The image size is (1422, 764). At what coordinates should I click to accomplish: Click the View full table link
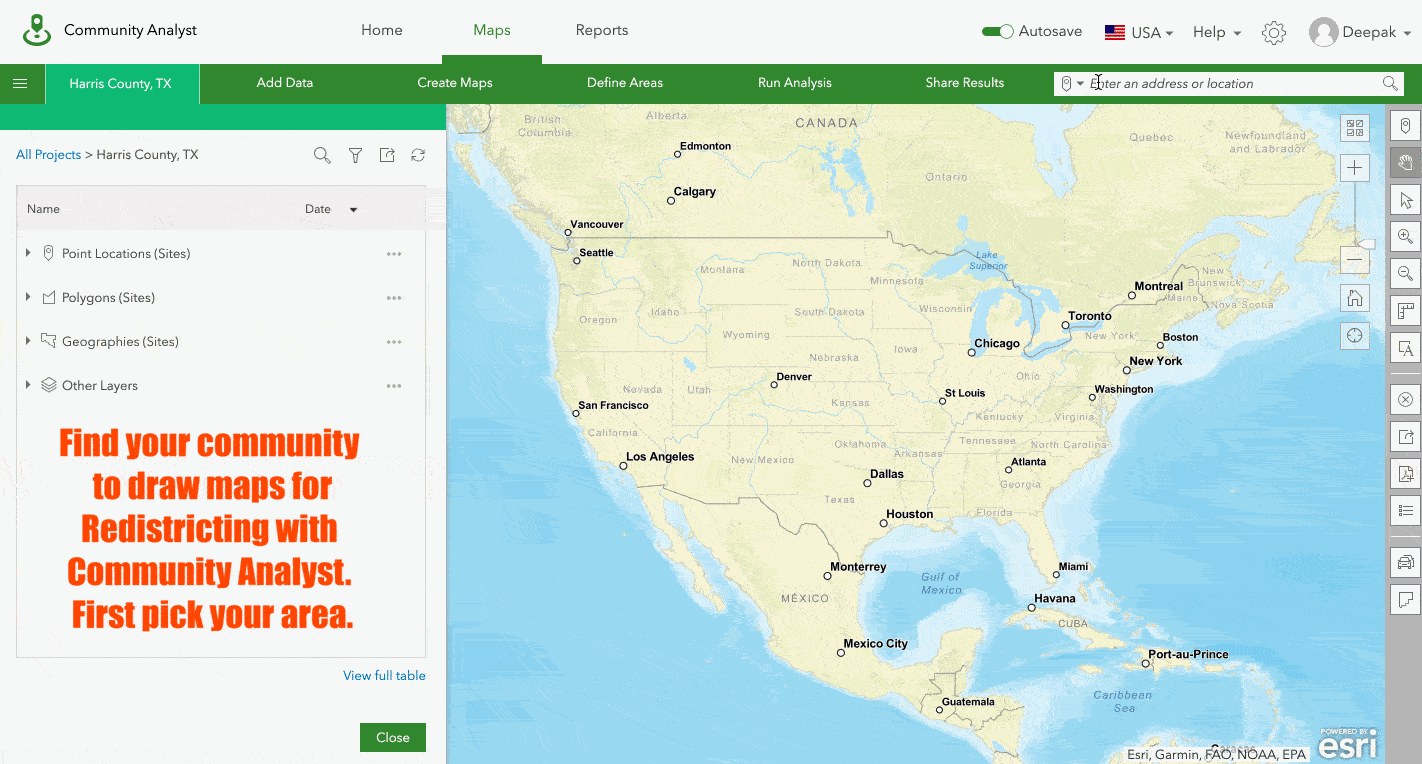[384, 676]
